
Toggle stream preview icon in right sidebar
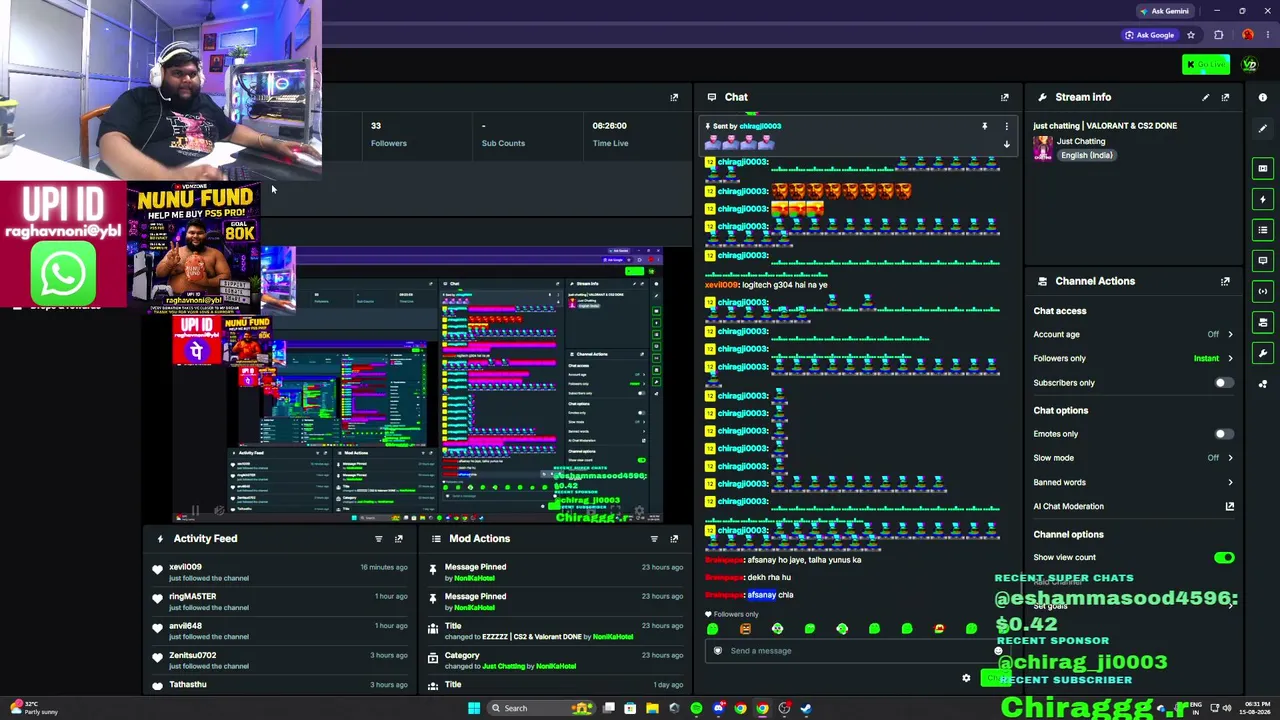[1263, 291]
